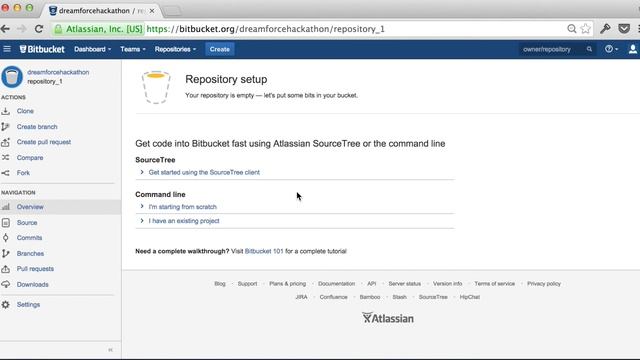Click the Settings gear icon
This screenshot has height=360, width=640.
[6, 304]
